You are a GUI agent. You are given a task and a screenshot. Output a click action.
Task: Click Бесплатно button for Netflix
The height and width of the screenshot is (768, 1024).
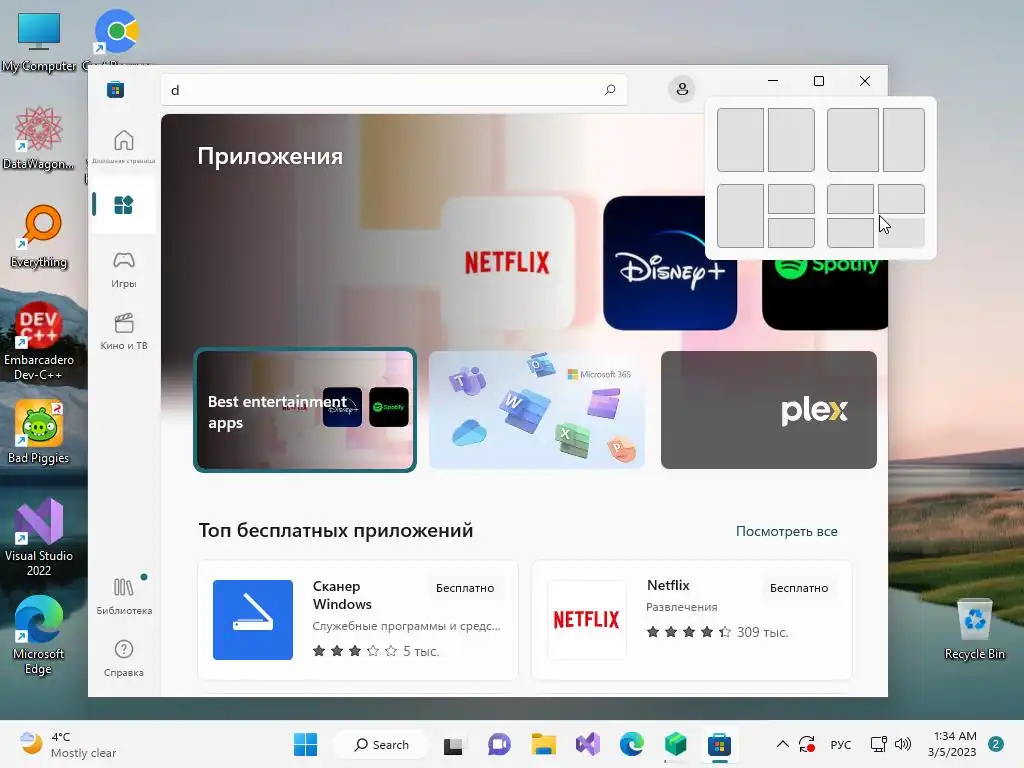click(799, 588)
